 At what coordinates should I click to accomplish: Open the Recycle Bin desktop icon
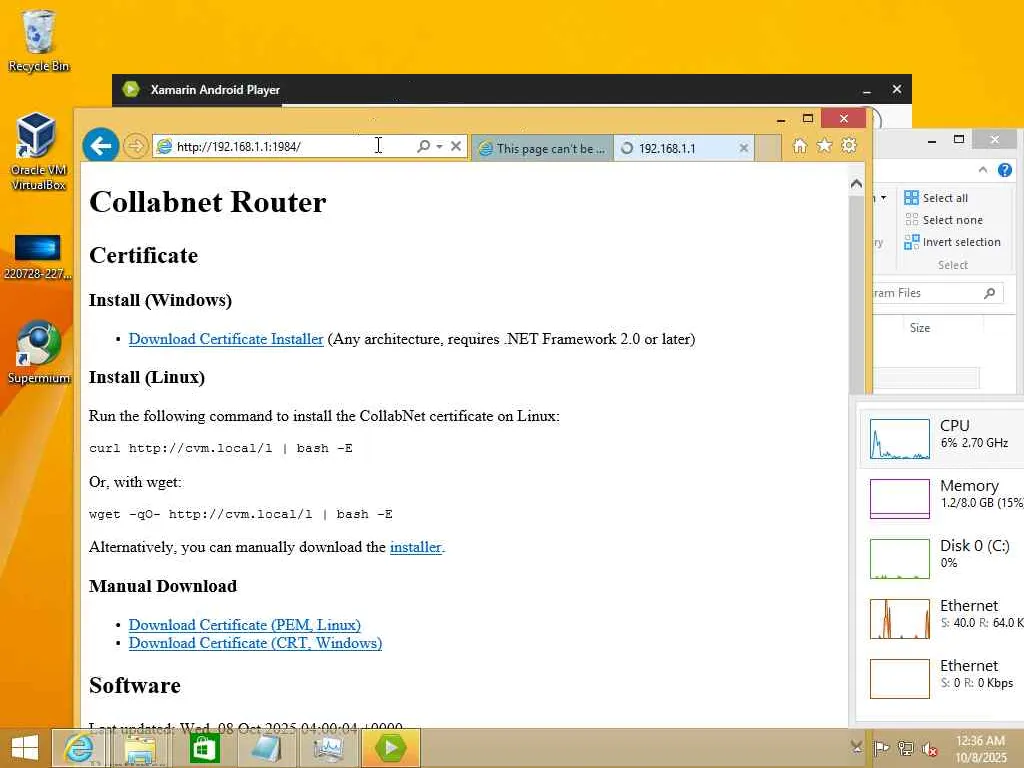click(38, 40)
